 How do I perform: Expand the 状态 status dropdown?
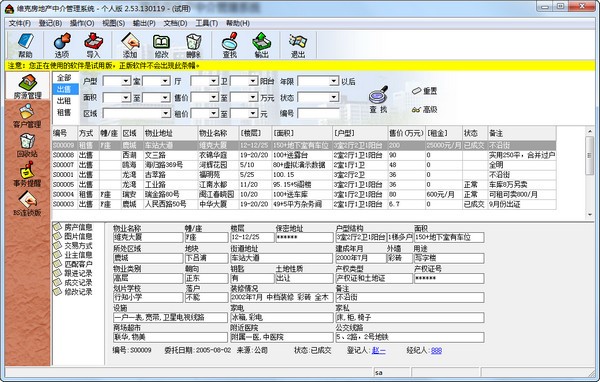(x=334, y=98)
